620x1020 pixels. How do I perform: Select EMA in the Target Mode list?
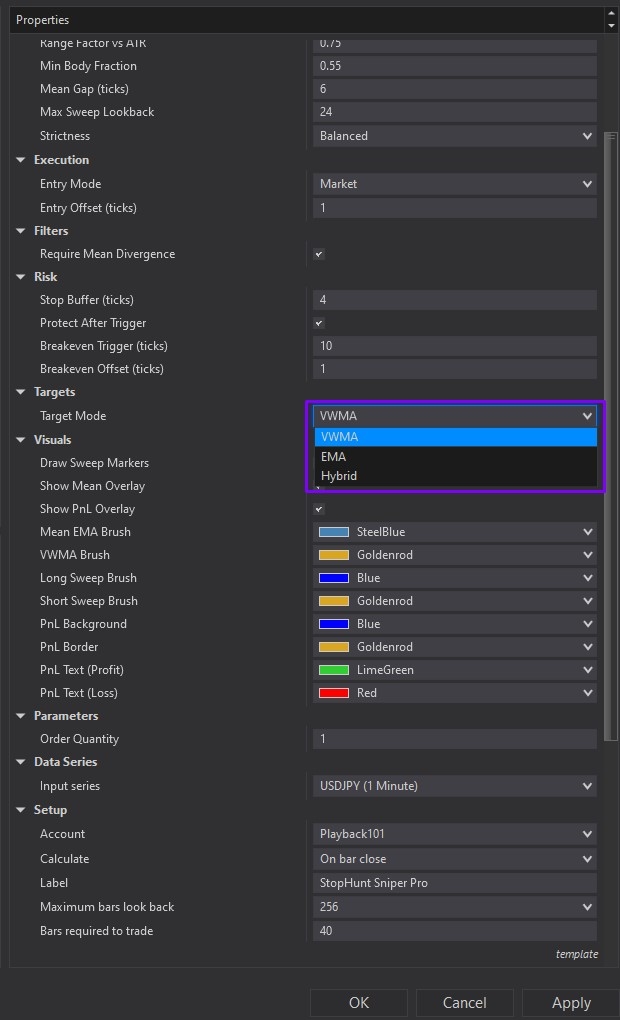(x=455, y=456)
